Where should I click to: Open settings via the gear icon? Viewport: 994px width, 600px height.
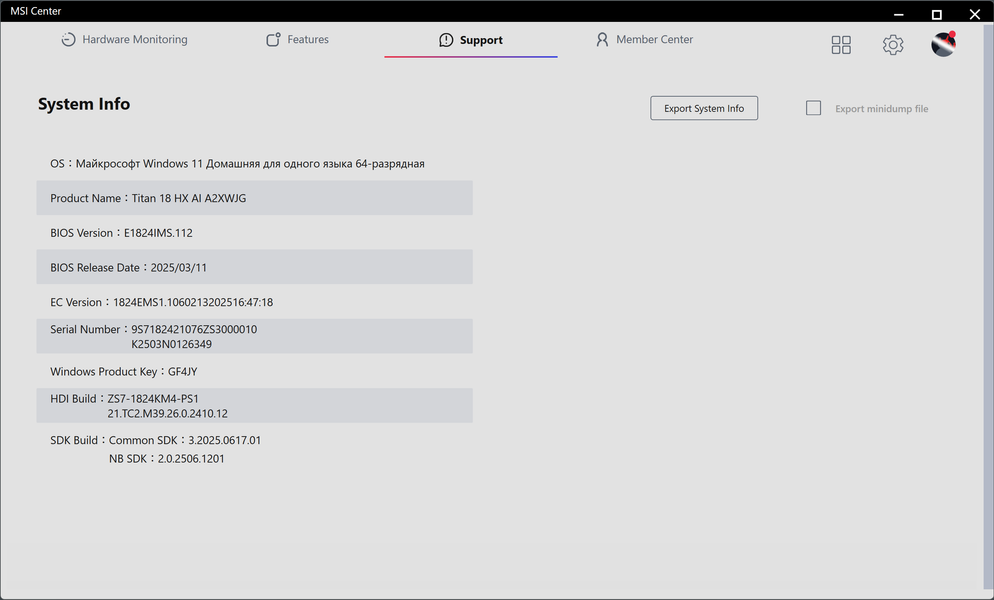click(893, 45)
